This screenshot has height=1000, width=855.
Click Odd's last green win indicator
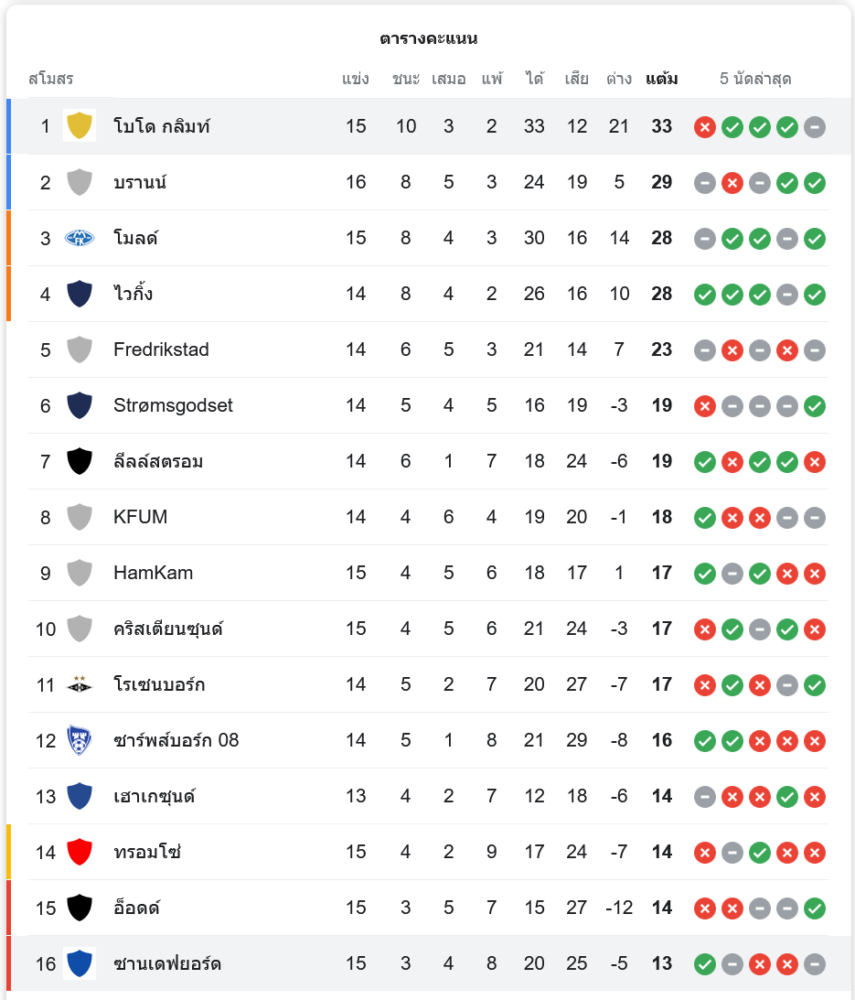[815, 908]
